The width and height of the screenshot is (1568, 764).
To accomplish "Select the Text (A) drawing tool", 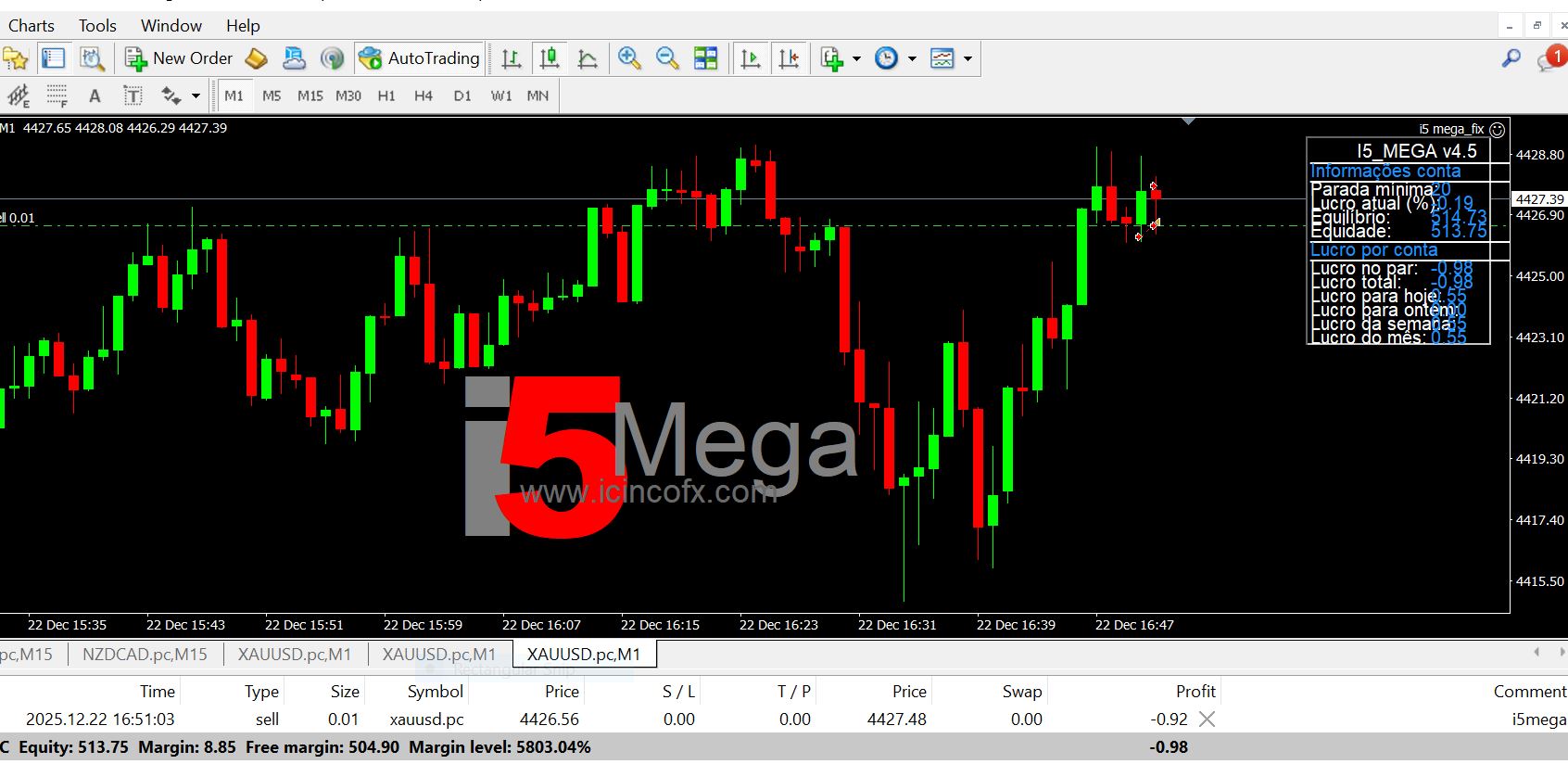I will 95,95.
